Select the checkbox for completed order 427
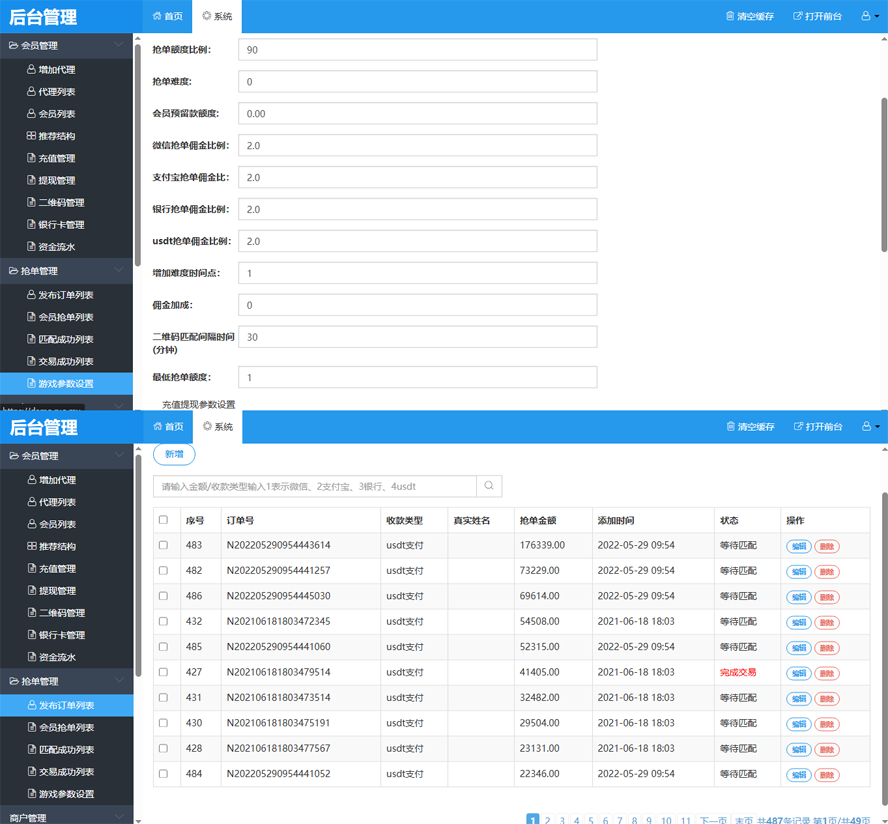The height and width of the screenshot is (824, 888). [x=164, y=673]
